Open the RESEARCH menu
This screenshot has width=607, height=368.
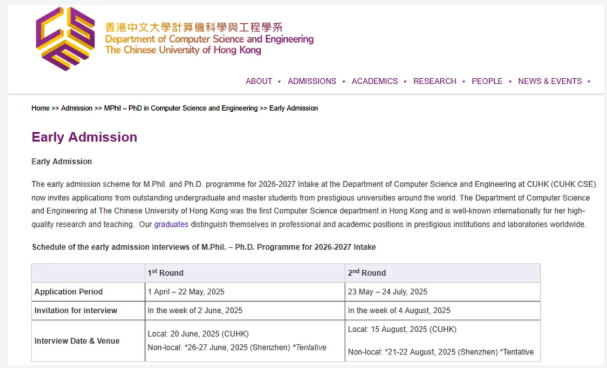434,81
